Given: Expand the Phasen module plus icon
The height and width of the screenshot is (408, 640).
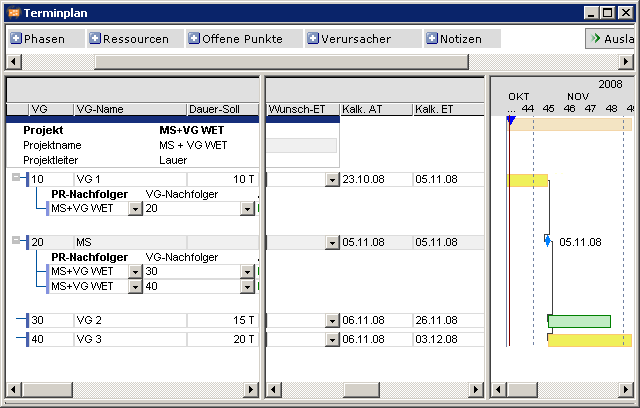Looking at the screenshot, I should pyautogui.click(x=16, y=38).
